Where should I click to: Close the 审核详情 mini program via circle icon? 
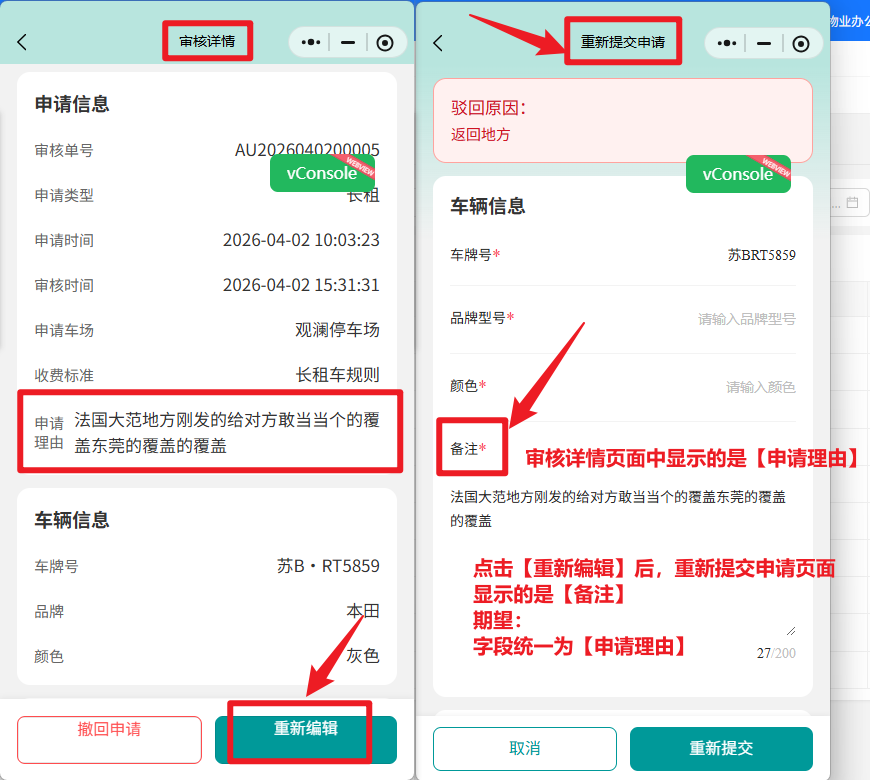pos(385,42)
